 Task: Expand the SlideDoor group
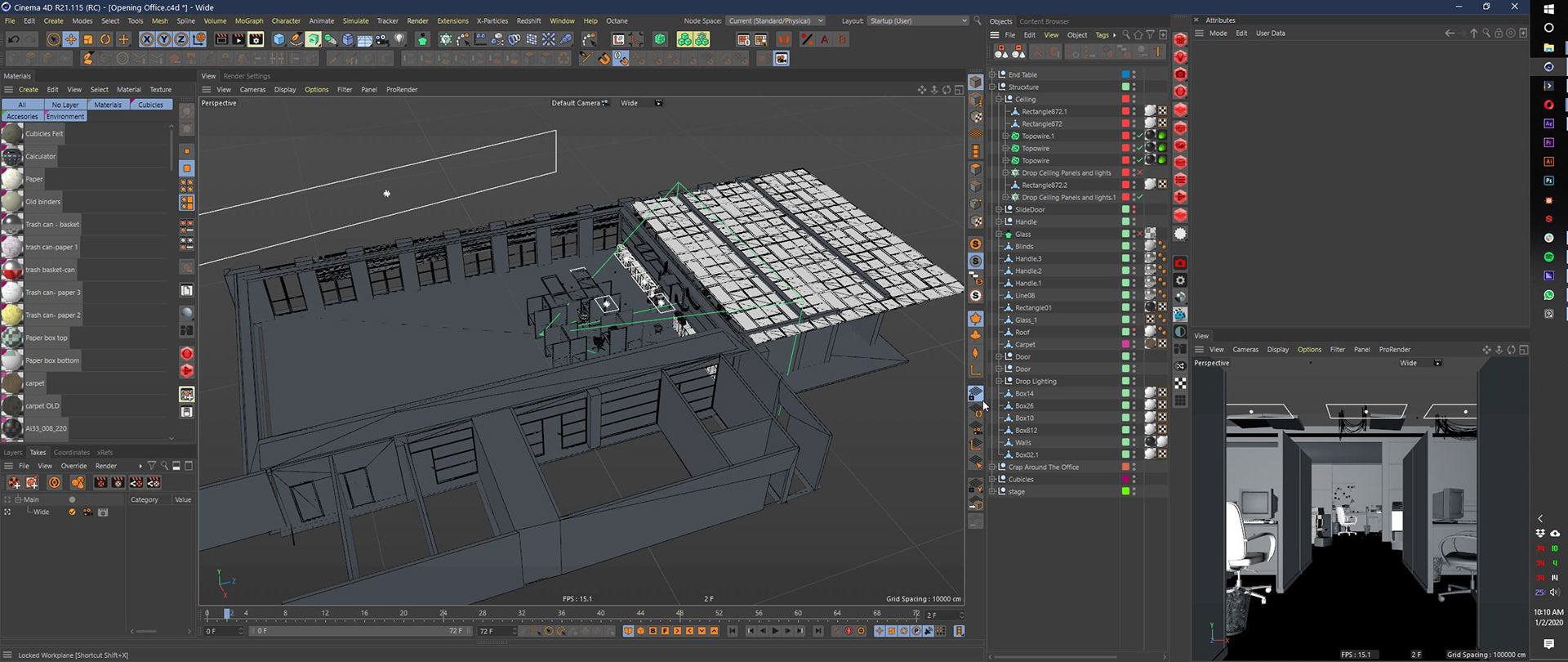click(x=999, y=209)
